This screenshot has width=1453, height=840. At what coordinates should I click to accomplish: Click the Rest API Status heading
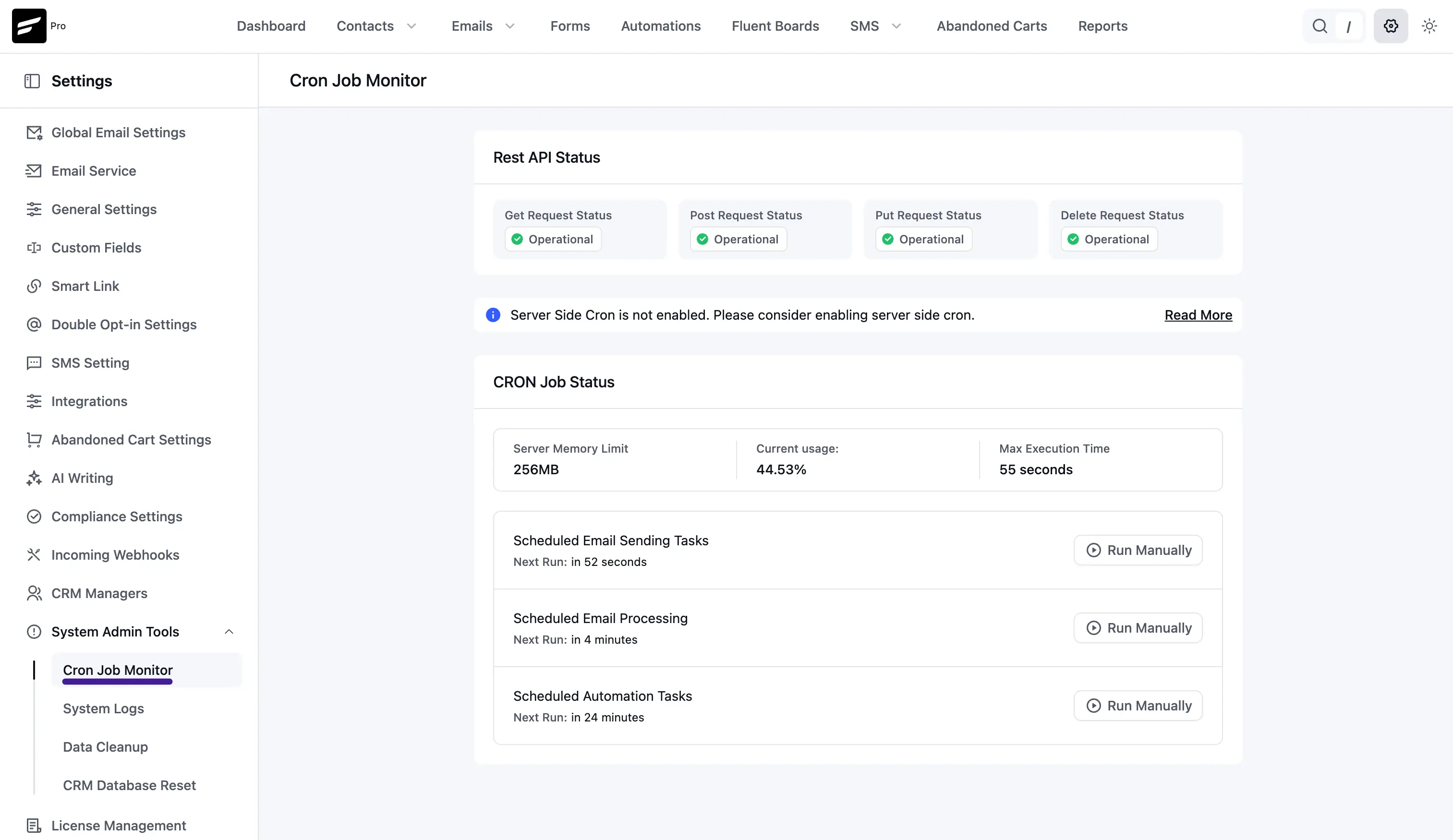(x=546, y=157)
